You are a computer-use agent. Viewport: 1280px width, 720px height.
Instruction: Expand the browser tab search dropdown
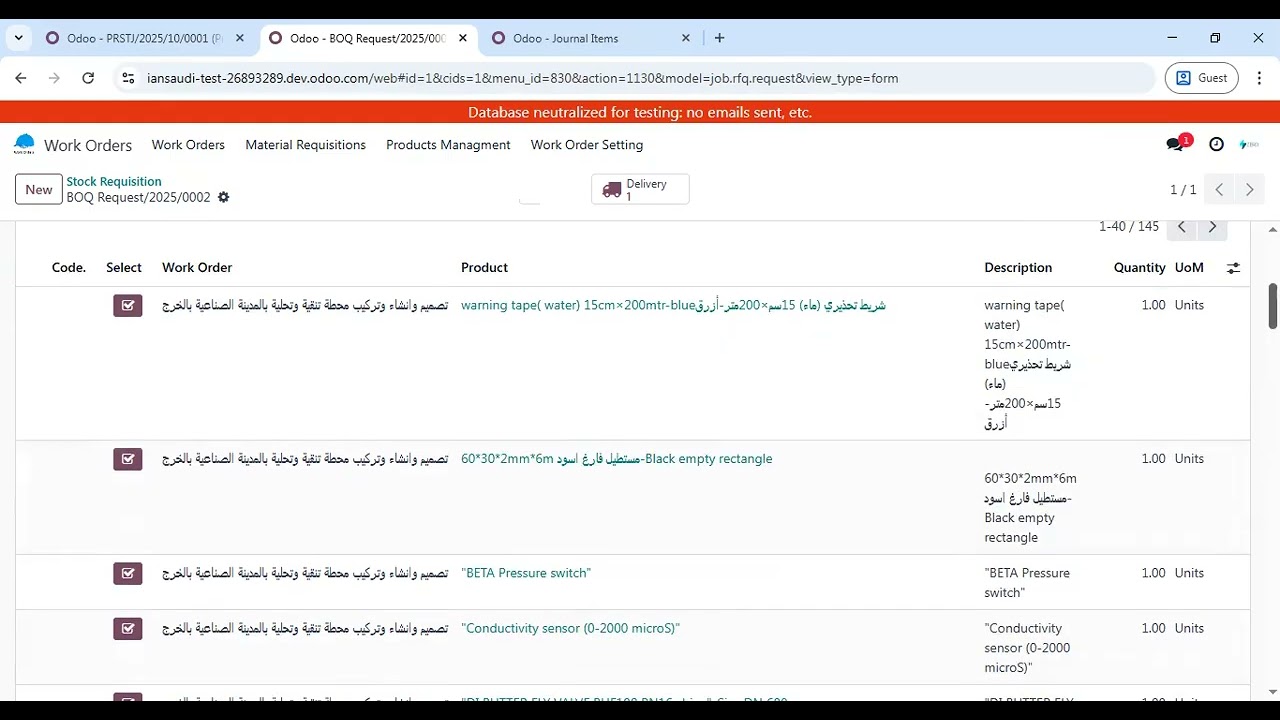coord(18,38)
